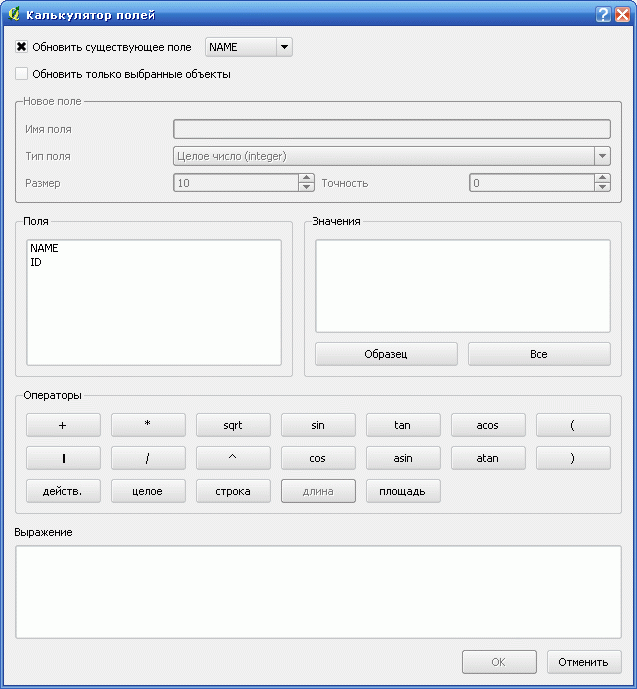Insert the power ^ operator

233,458
